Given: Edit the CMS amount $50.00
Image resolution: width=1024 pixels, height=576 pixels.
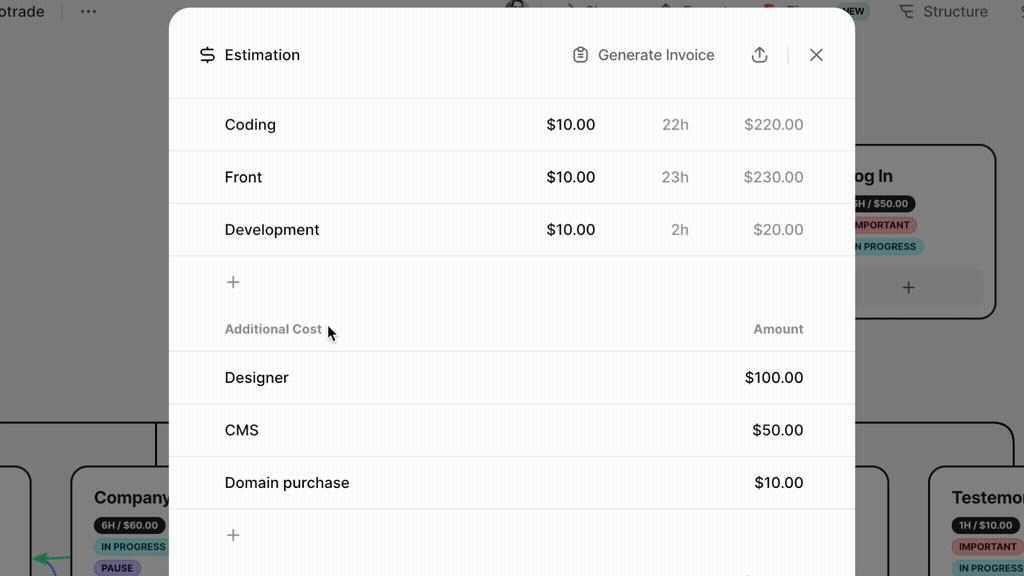Looking at the screenshot, I should pyautogui.click(x=778, y=430).
